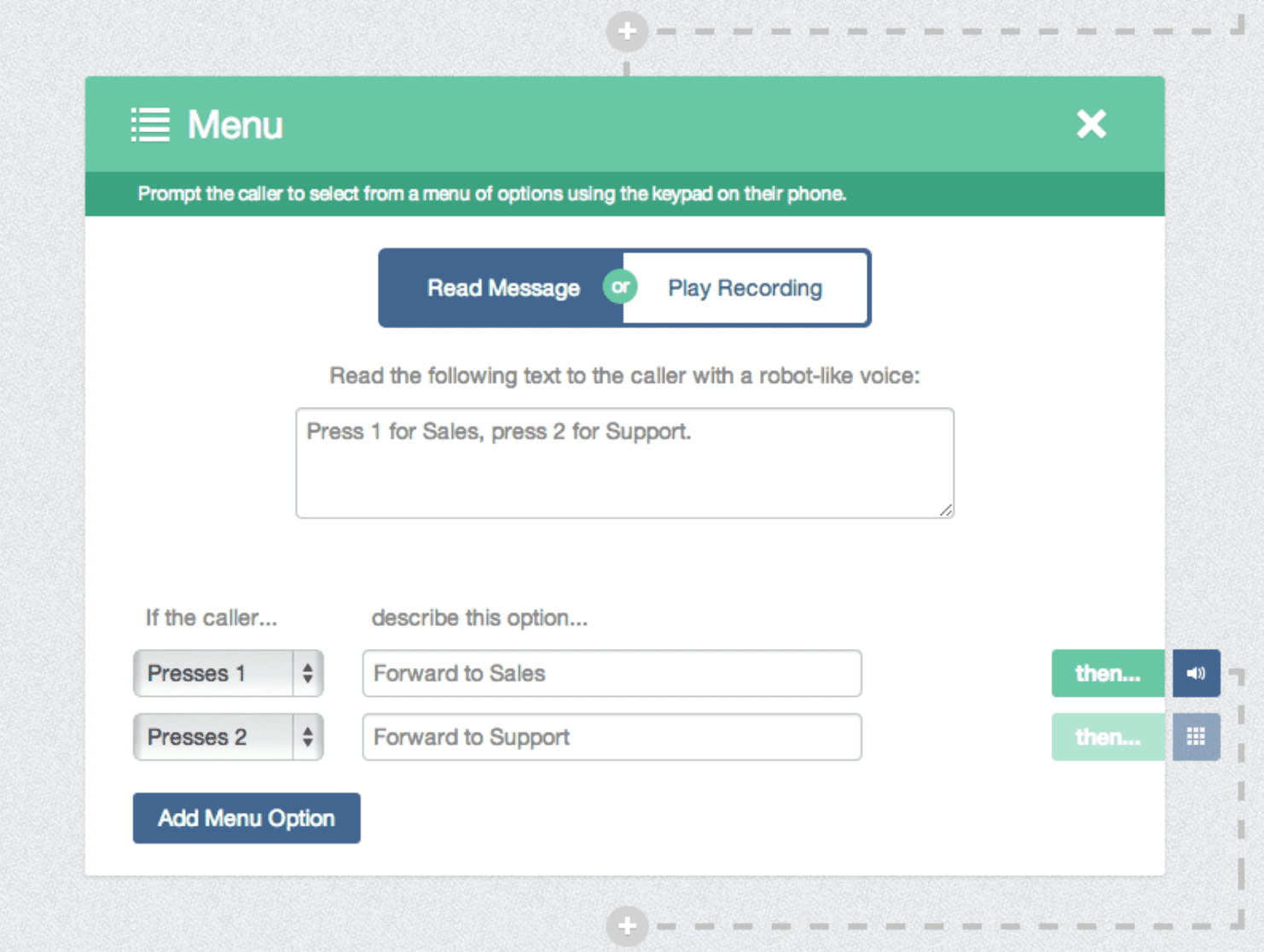Screen dimensions: 1264x952
Task: Click the menu list icon in the dialog header
Action: pos(150,125)
